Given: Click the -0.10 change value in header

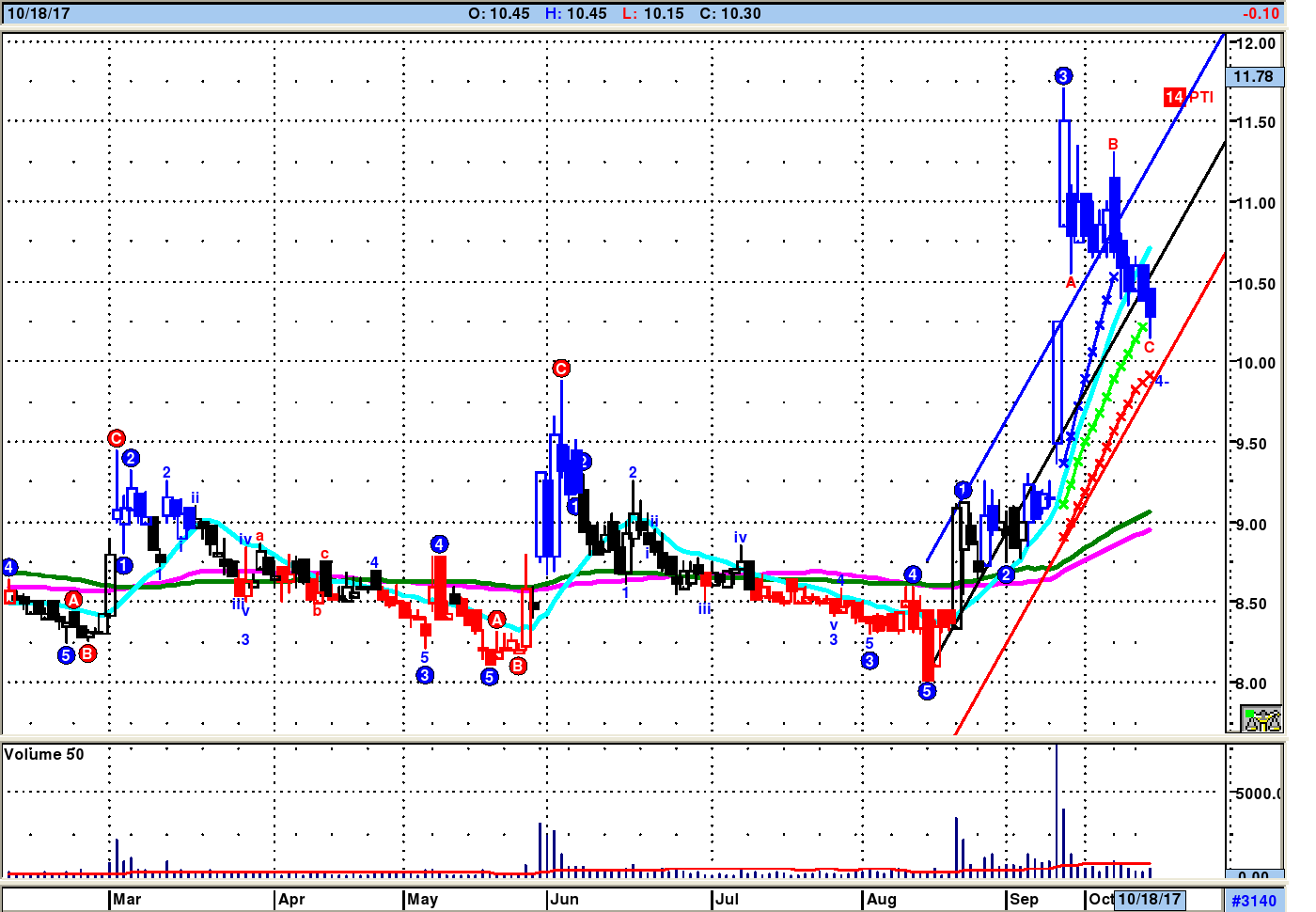Looking at the screenshot, I should click(x=1261, y=13).
